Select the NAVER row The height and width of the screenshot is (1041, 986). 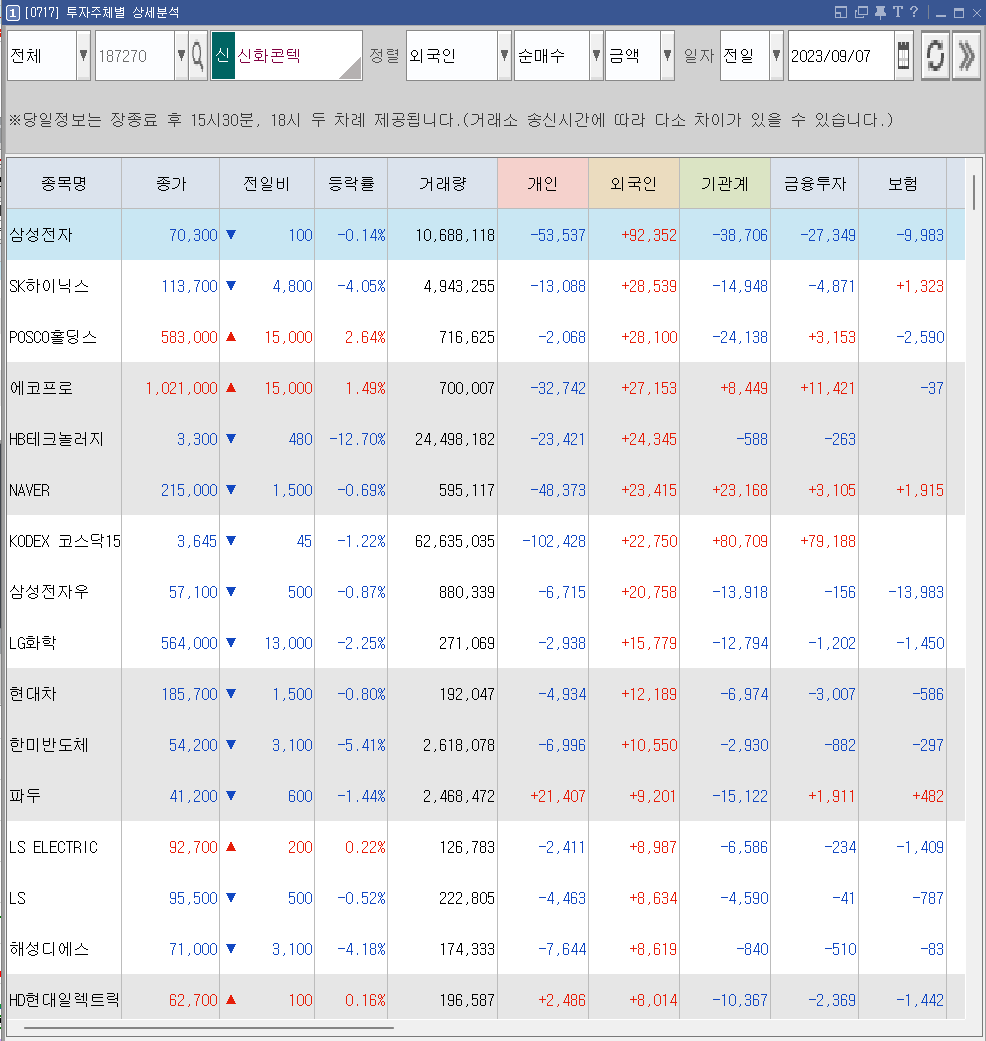pos(485,490)
